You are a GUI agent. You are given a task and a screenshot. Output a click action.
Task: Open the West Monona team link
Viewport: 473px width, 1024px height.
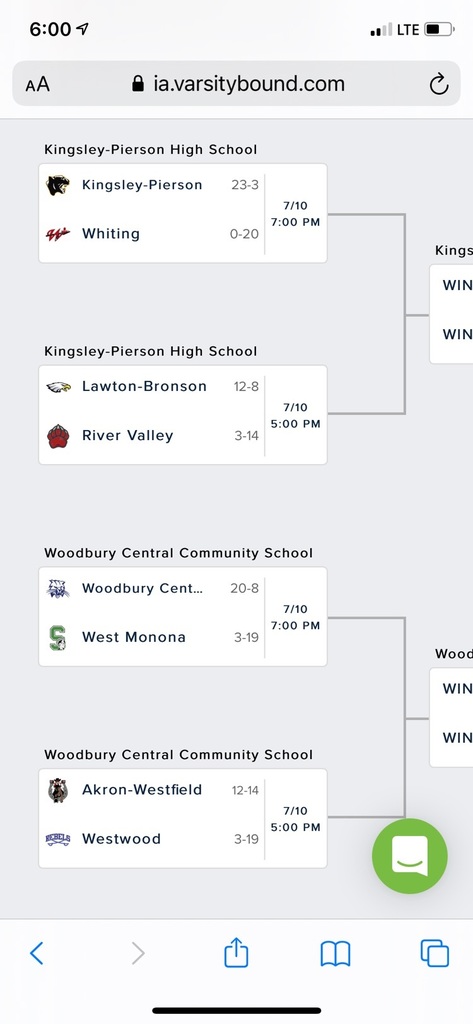(134, 637)
